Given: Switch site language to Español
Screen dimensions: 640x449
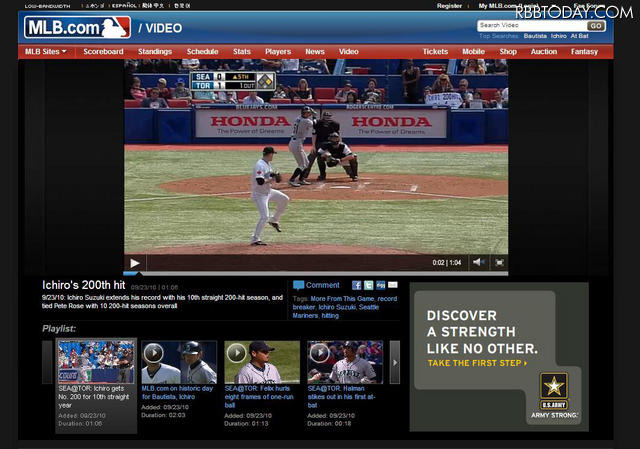Looking at the screenshot, I should point(124,5).
